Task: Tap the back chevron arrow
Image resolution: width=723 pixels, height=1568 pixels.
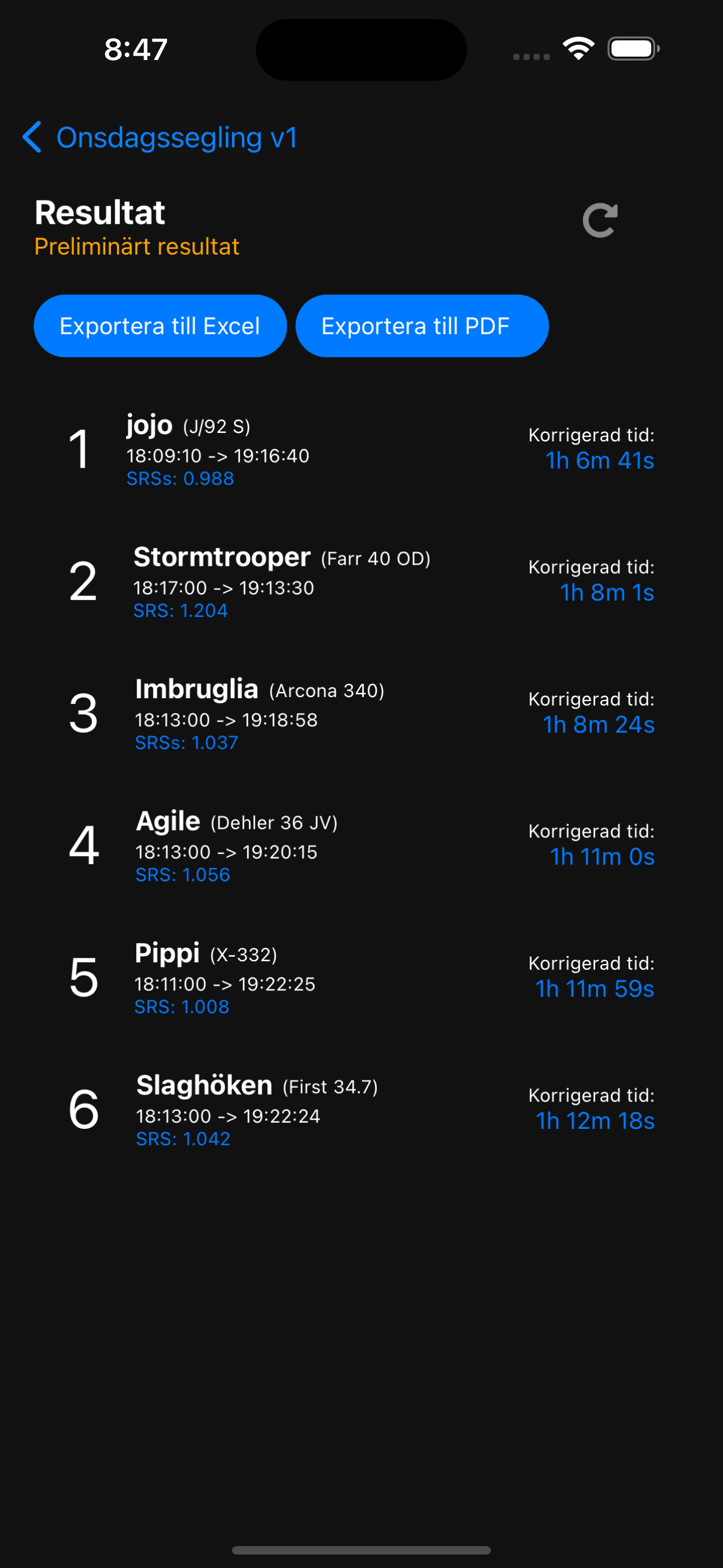Action: pos(31,137)
